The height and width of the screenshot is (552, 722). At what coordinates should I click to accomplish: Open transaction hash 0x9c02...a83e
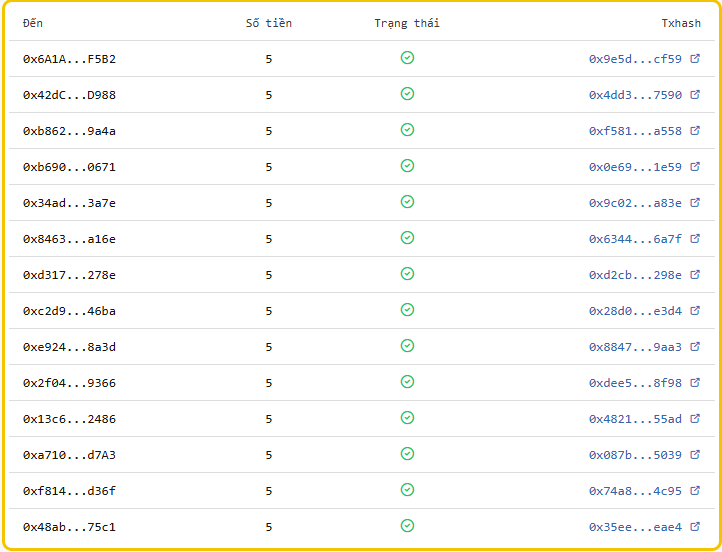coord(635,203)
